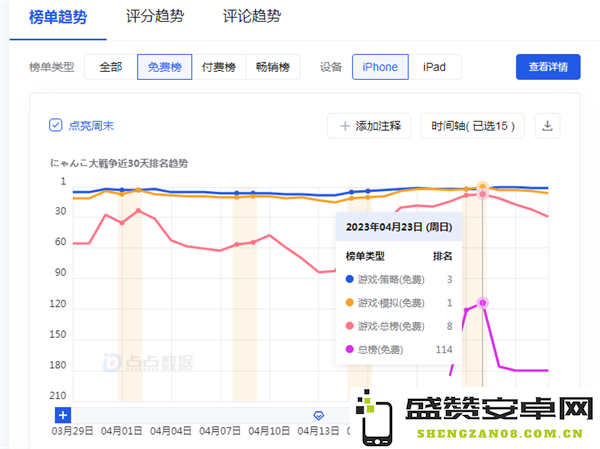Open 时间轴(已选15) selector
This screenshot has width=600, height=449.
[x=473, y=126]
